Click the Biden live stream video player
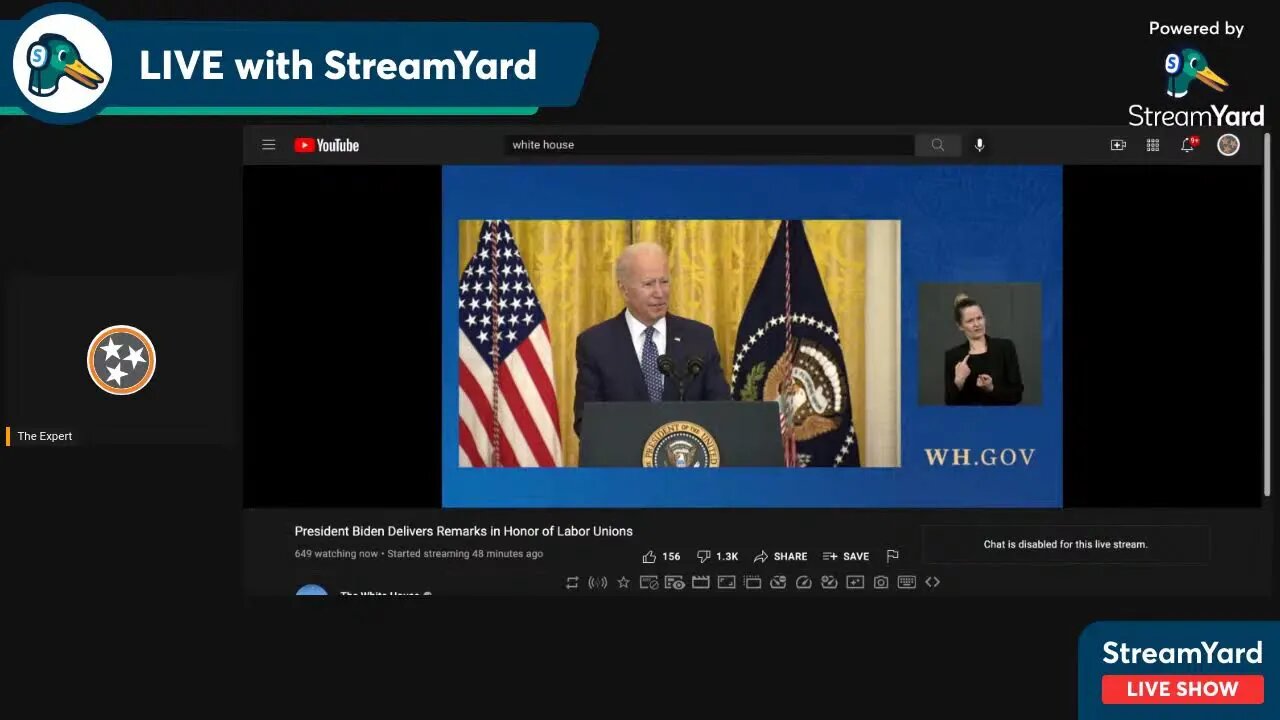 pyautogui.click(x=752, y=336)
